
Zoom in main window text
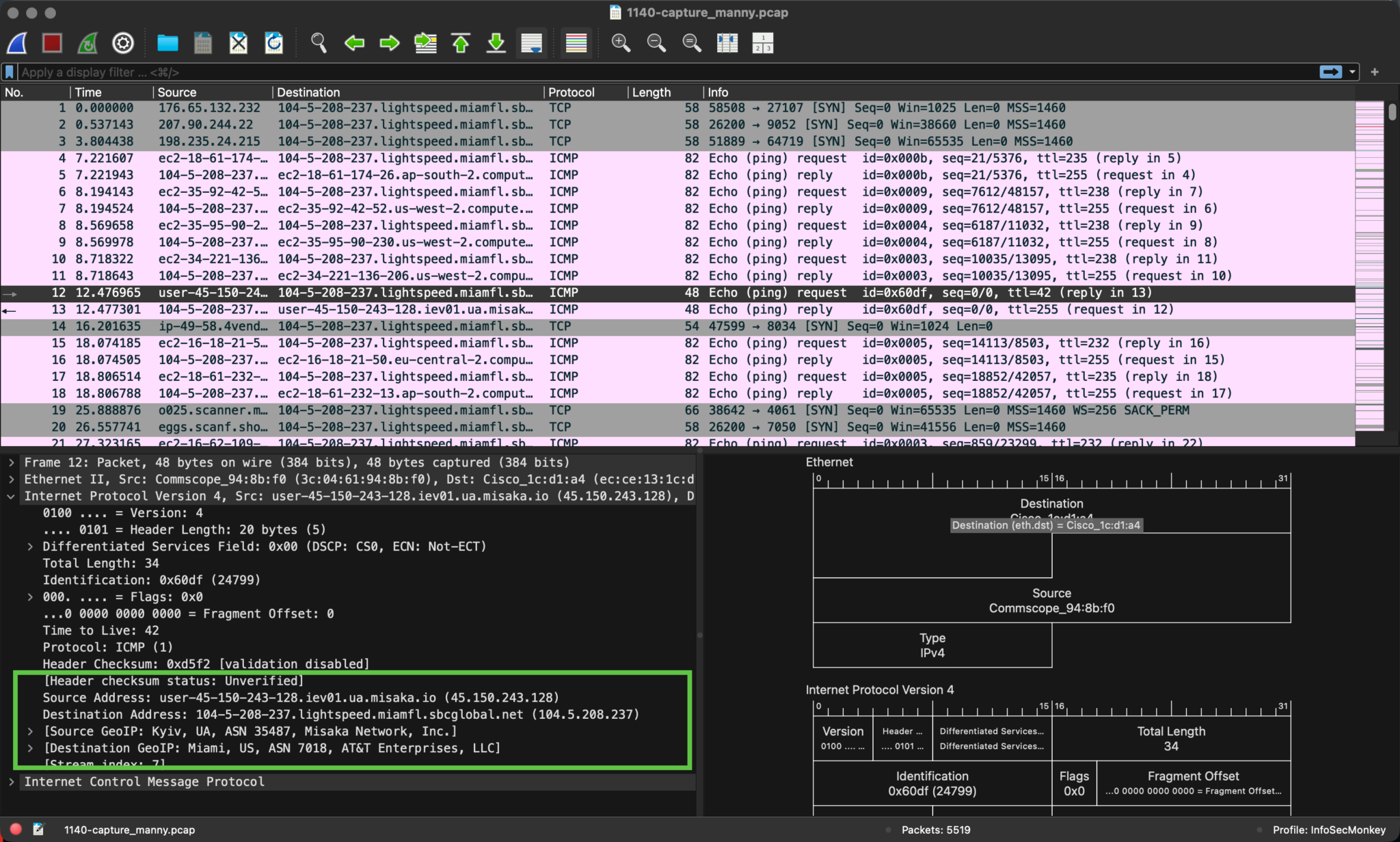[621, 43]
